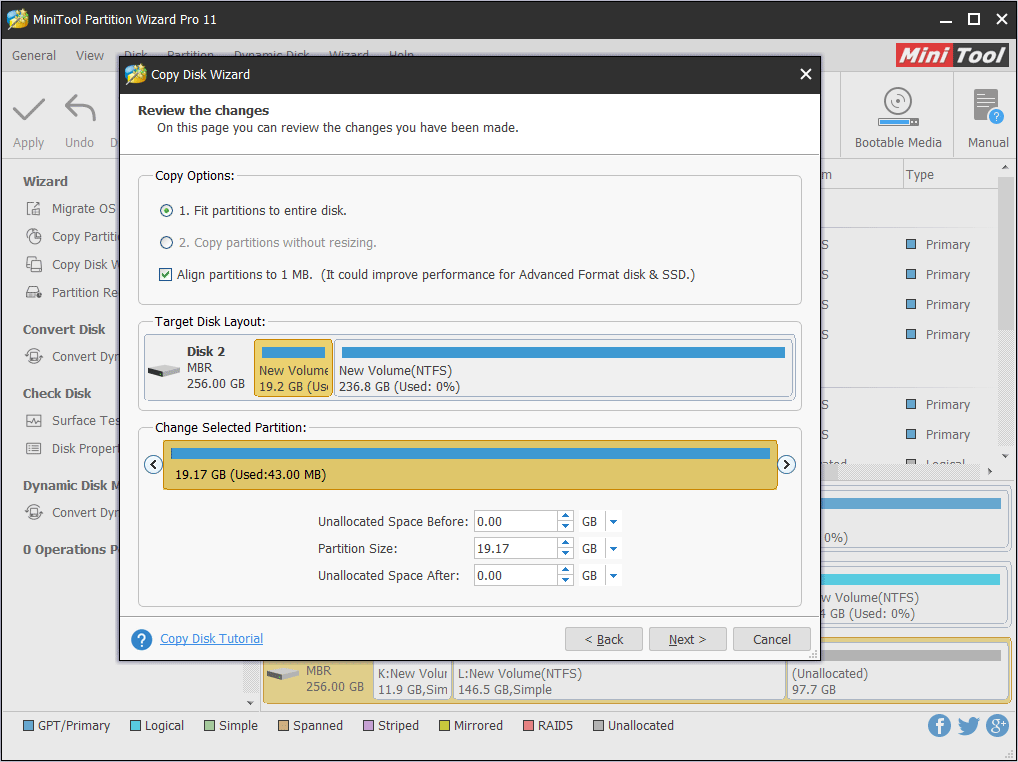
Task: Open Bootable Media creator
Action: click(x=897, y=106)
